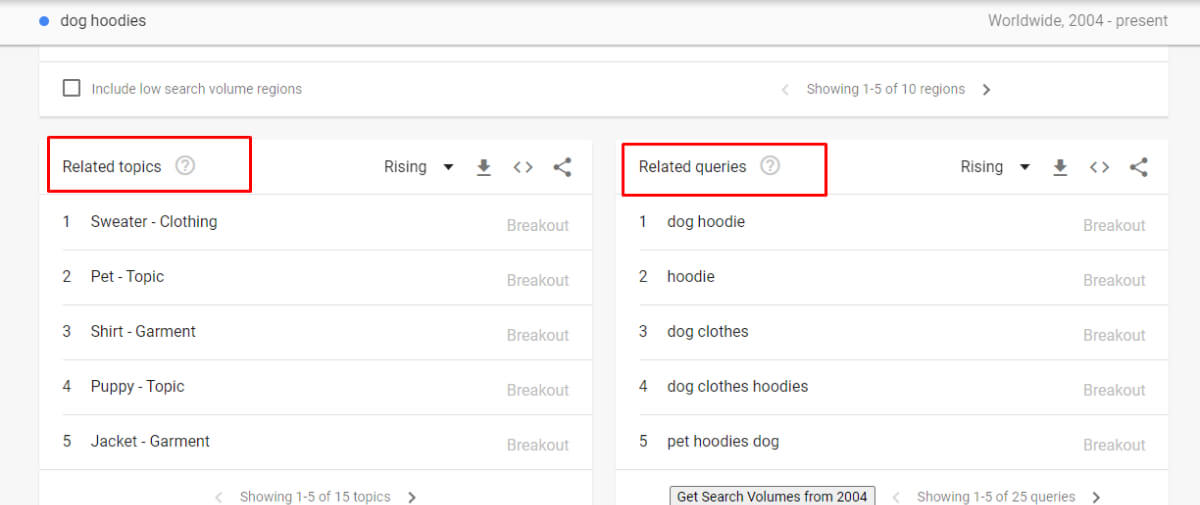Share the Related queries card
Screen dimensions: 1200x505
click(1138, 167)
